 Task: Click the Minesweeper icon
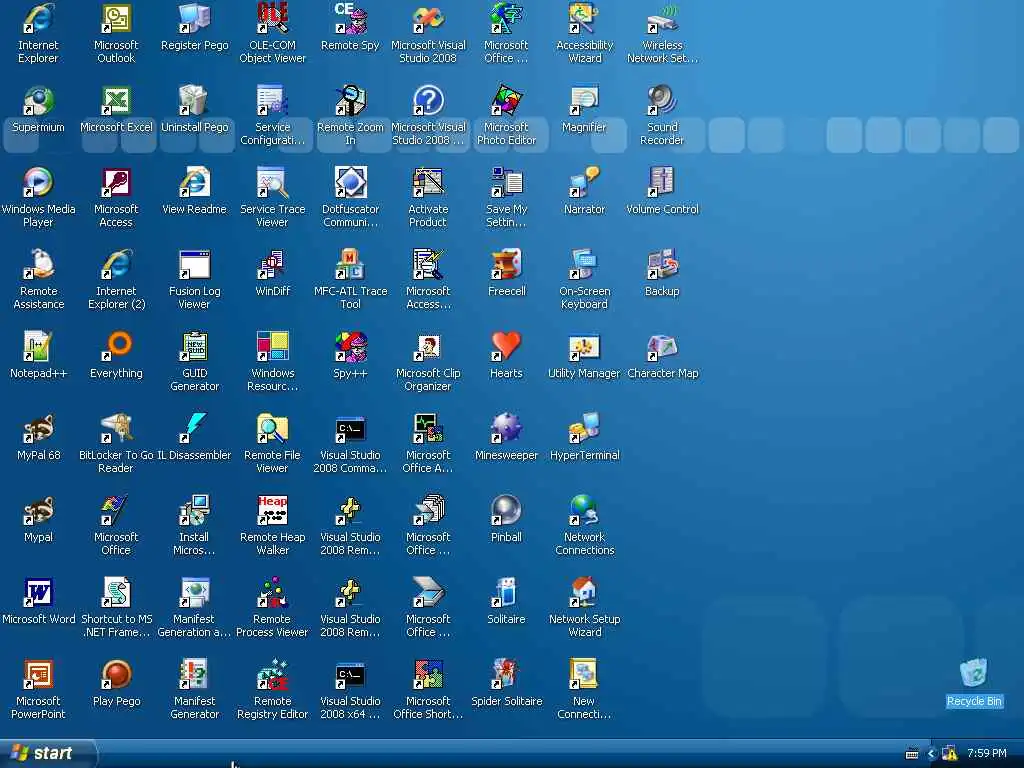click(x=507, y=429)
